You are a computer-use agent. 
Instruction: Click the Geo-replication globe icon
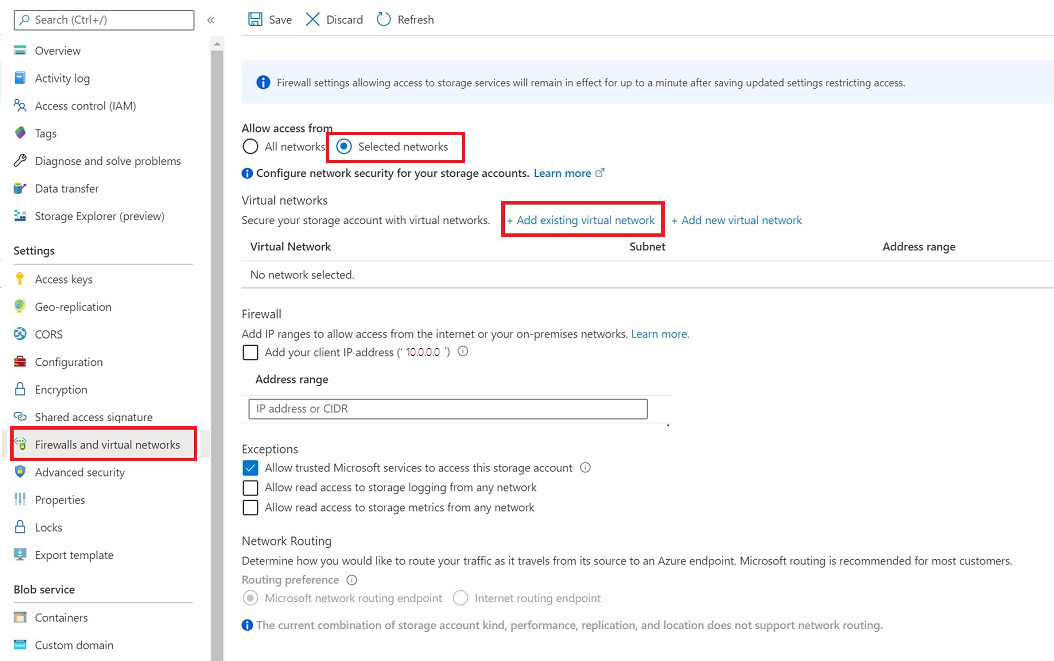pyautogui.click(x=20, y=307)
